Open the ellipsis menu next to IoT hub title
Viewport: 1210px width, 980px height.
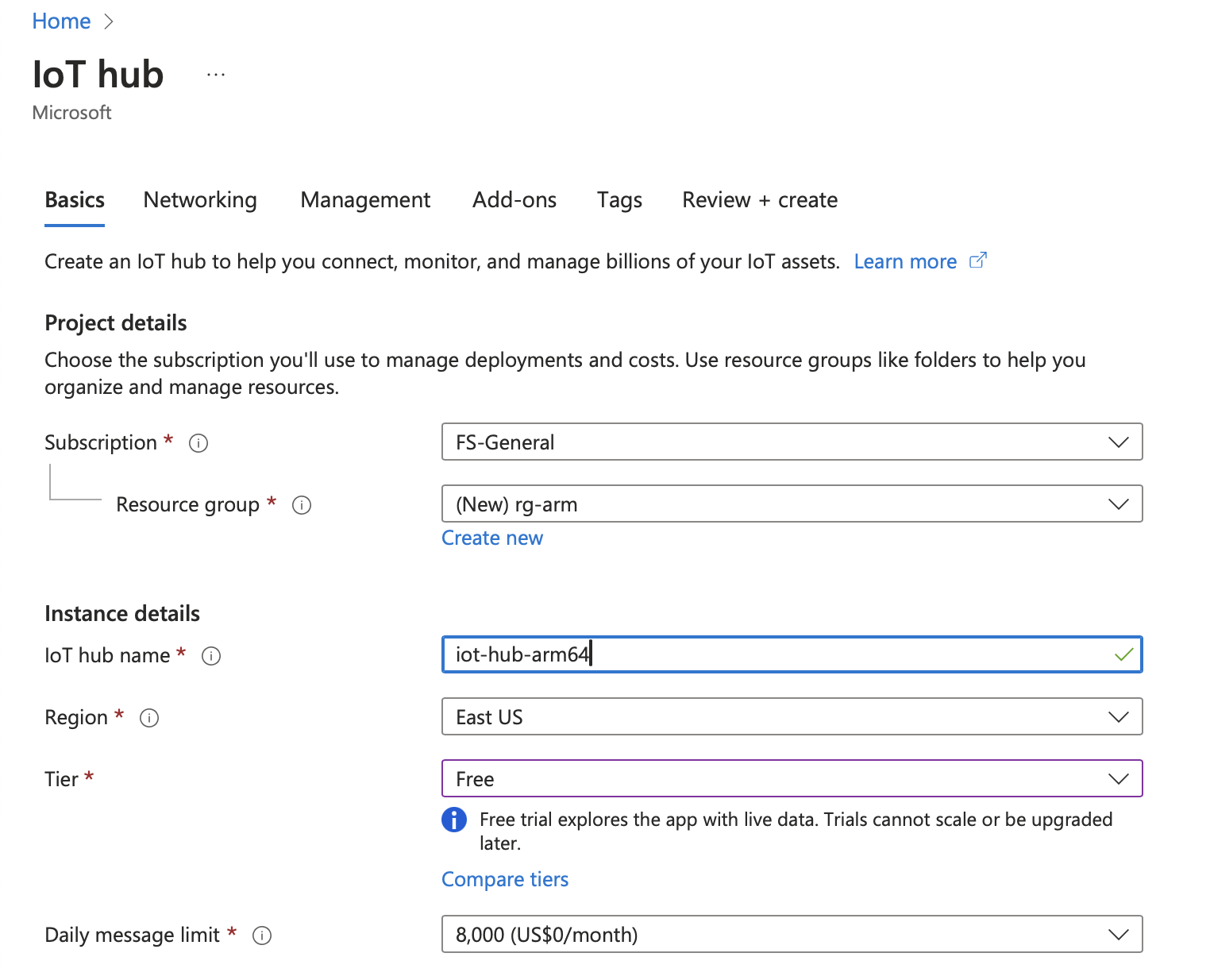tap(216, 75)
